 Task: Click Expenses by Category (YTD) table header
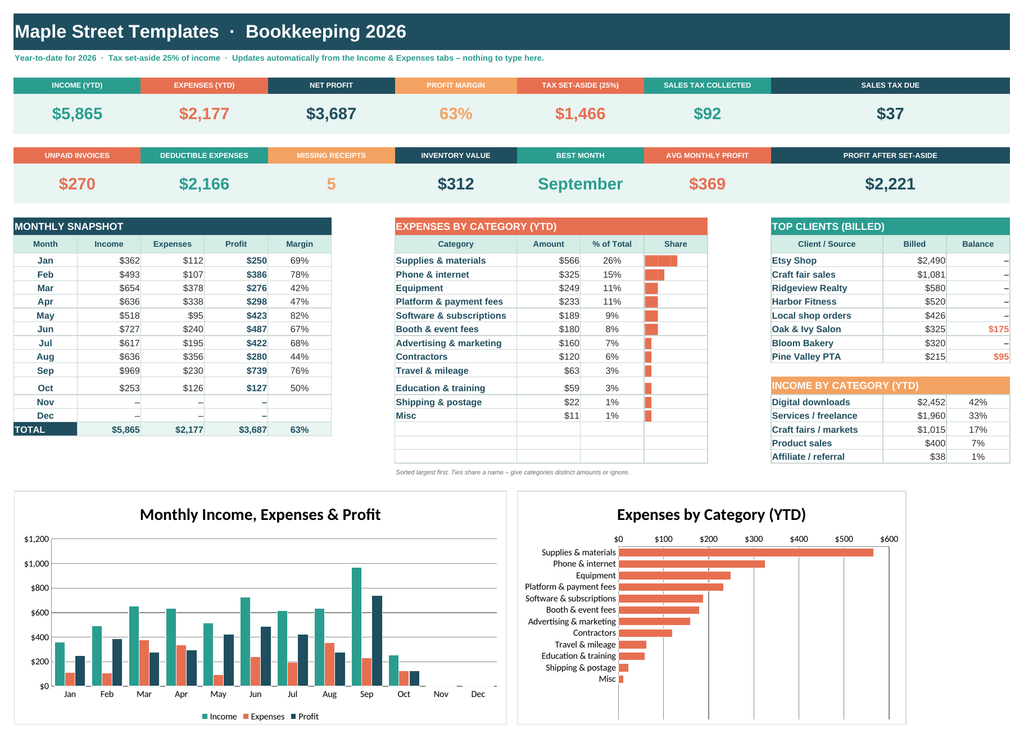click(x=551, y=227)
